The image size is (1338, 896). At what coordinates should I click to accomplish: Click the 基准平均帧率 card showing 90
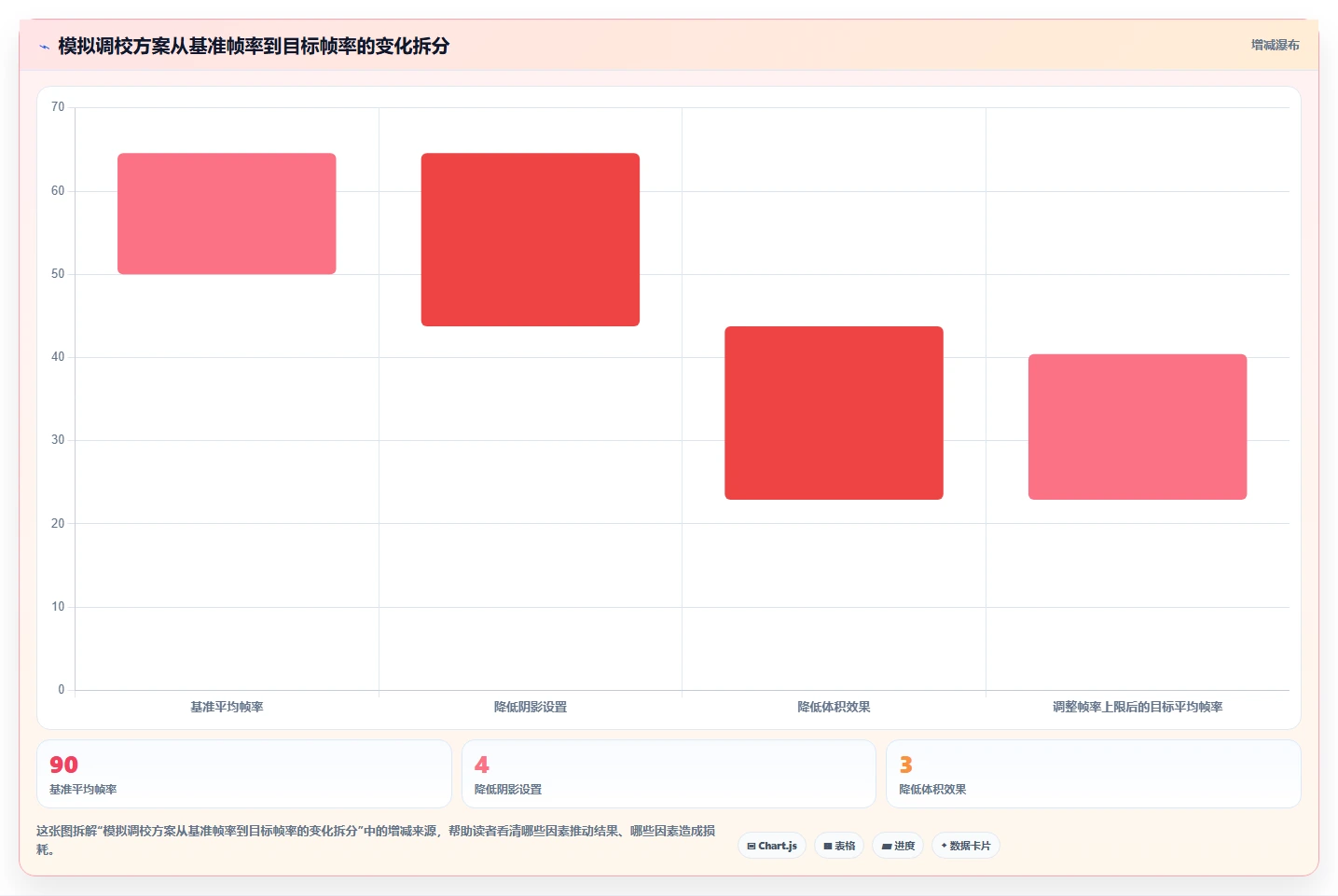point(244,774)
